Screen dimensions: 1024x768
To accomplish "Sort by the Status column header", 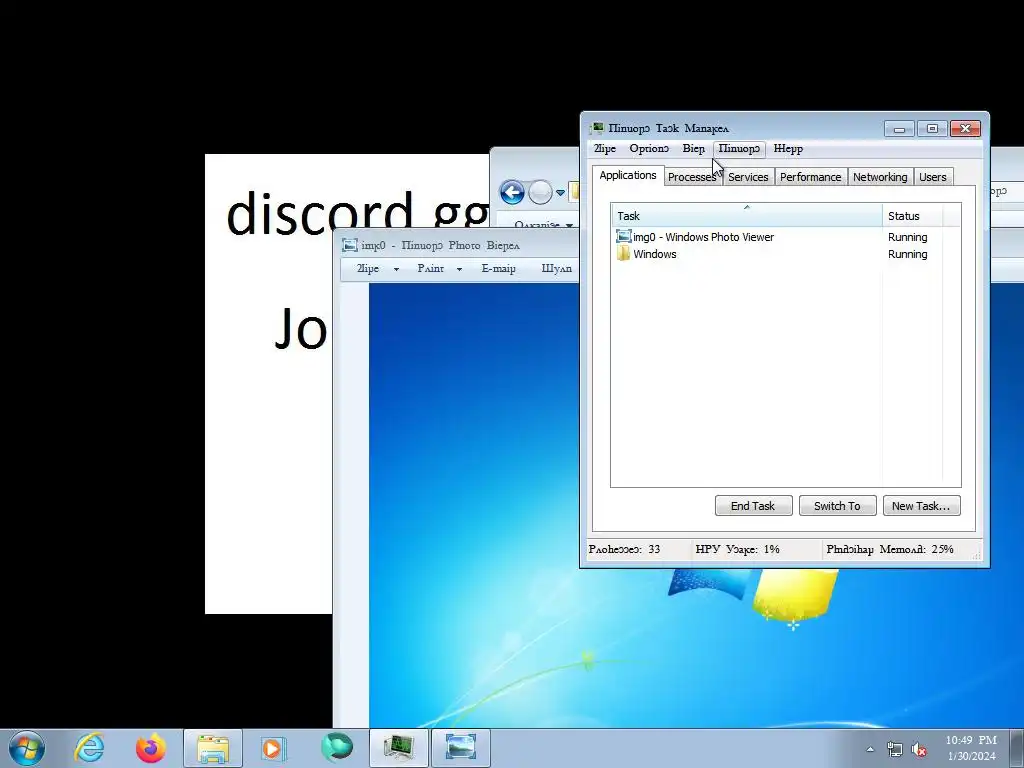I will tap(912, 216).
